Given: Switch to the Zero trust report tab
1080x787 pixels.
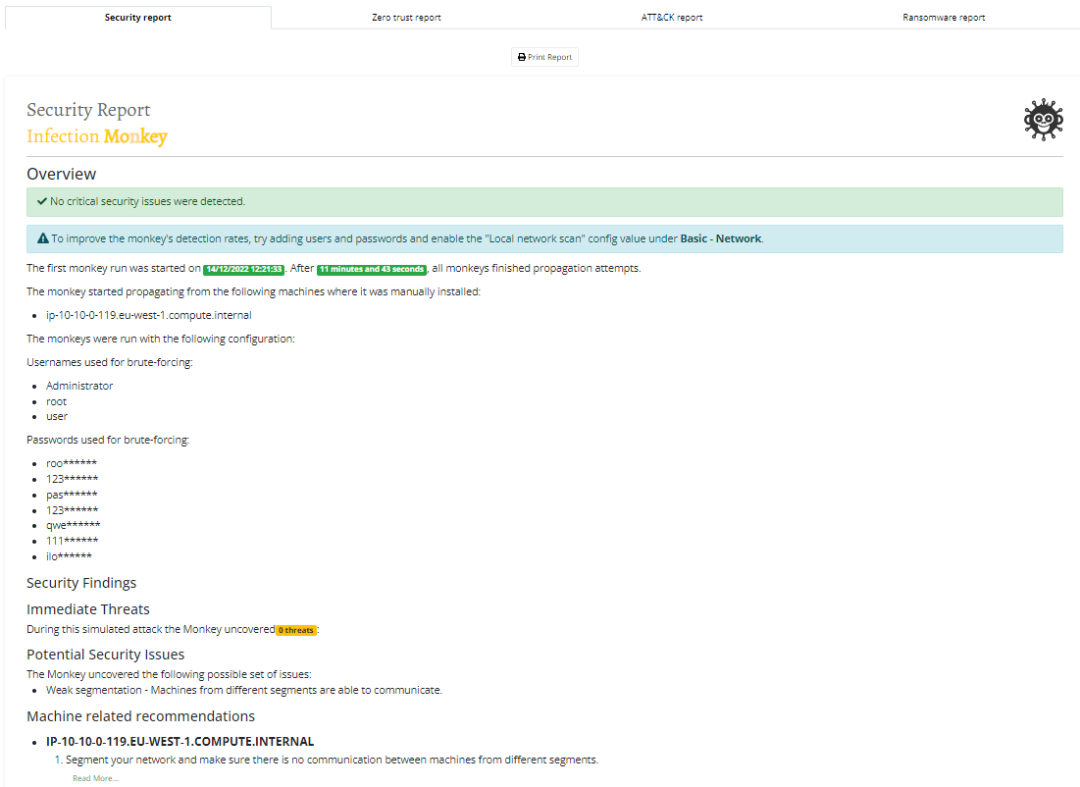Looking at the screenshot, I should pyautogui.click(x=406, y=17).
